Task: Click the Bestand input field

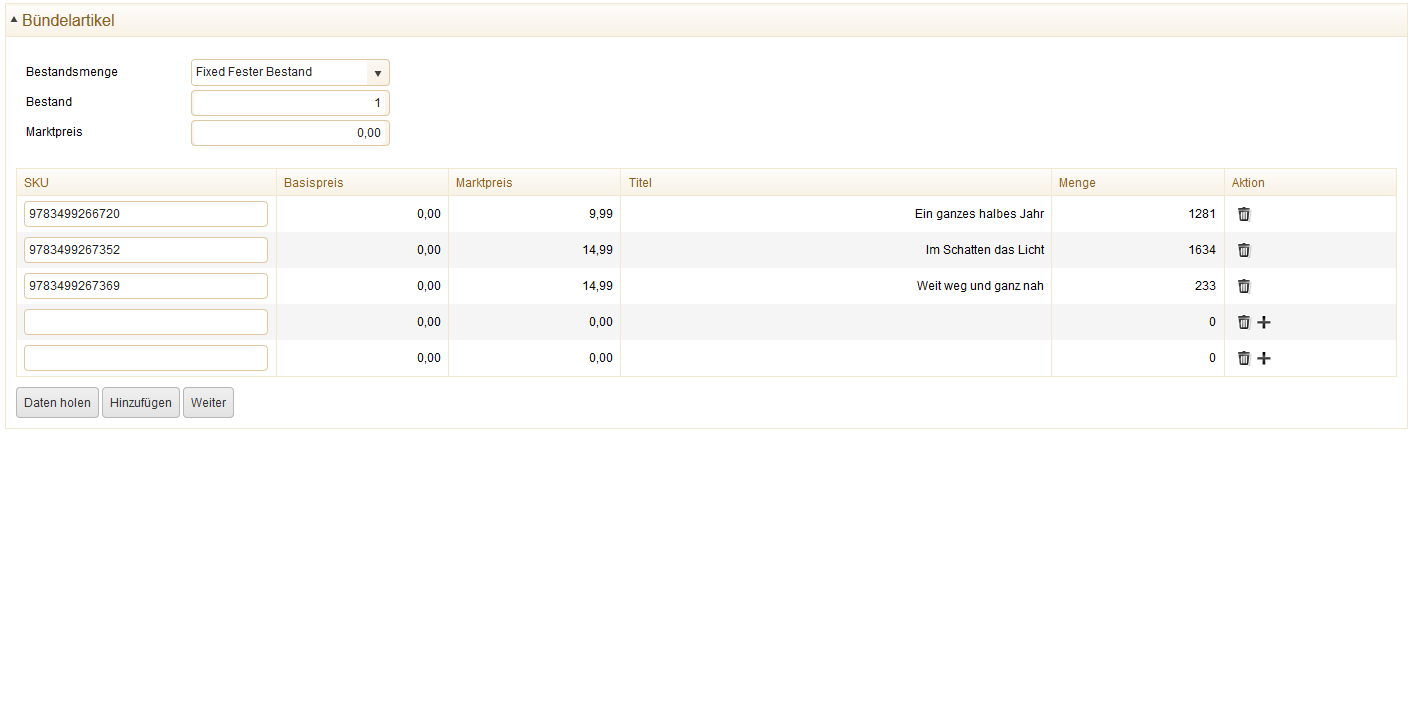Action: pyautogui.click(x=290, y=103)
